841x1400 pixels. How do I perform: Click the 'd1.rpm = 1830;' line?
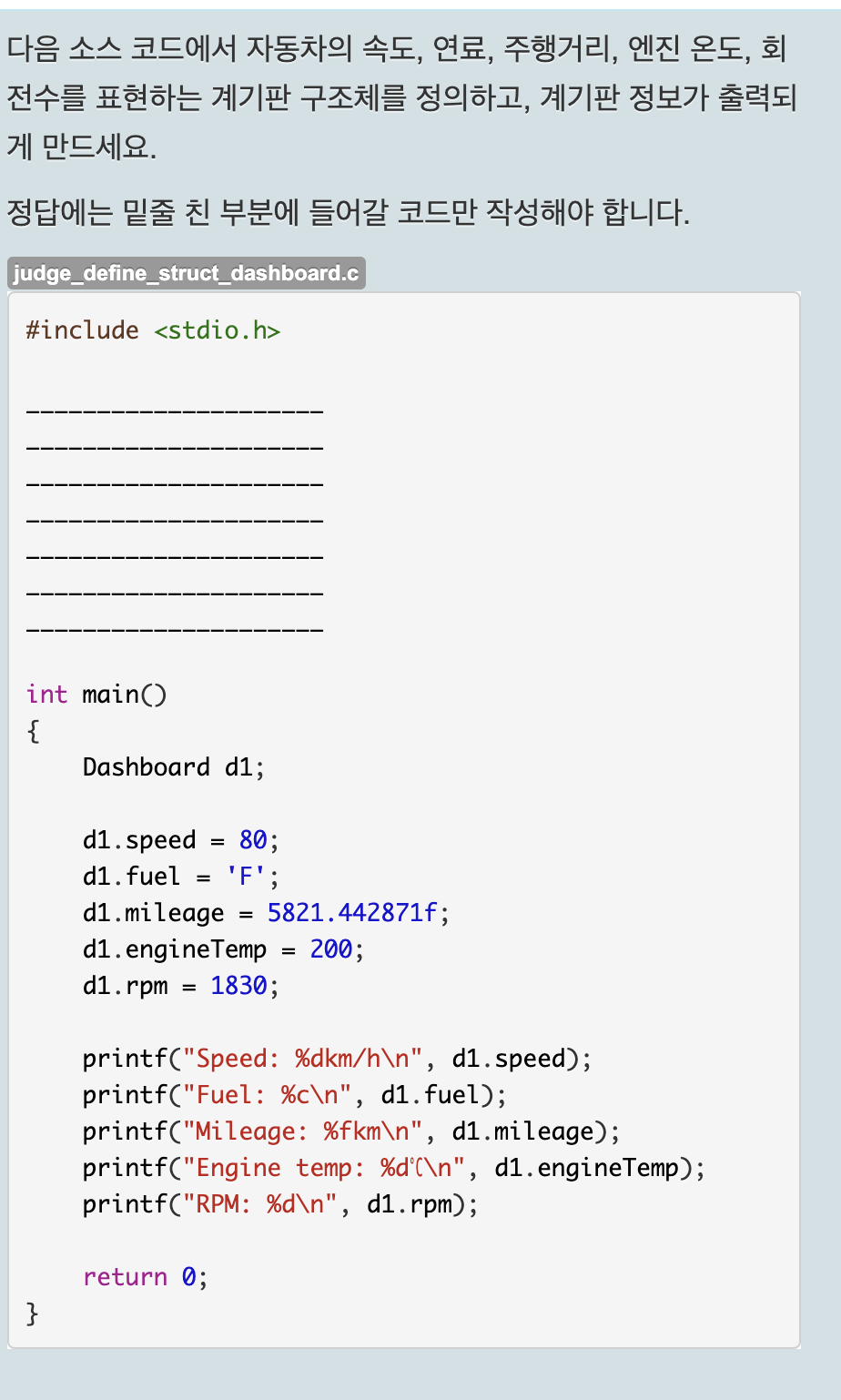pos(180,986)
